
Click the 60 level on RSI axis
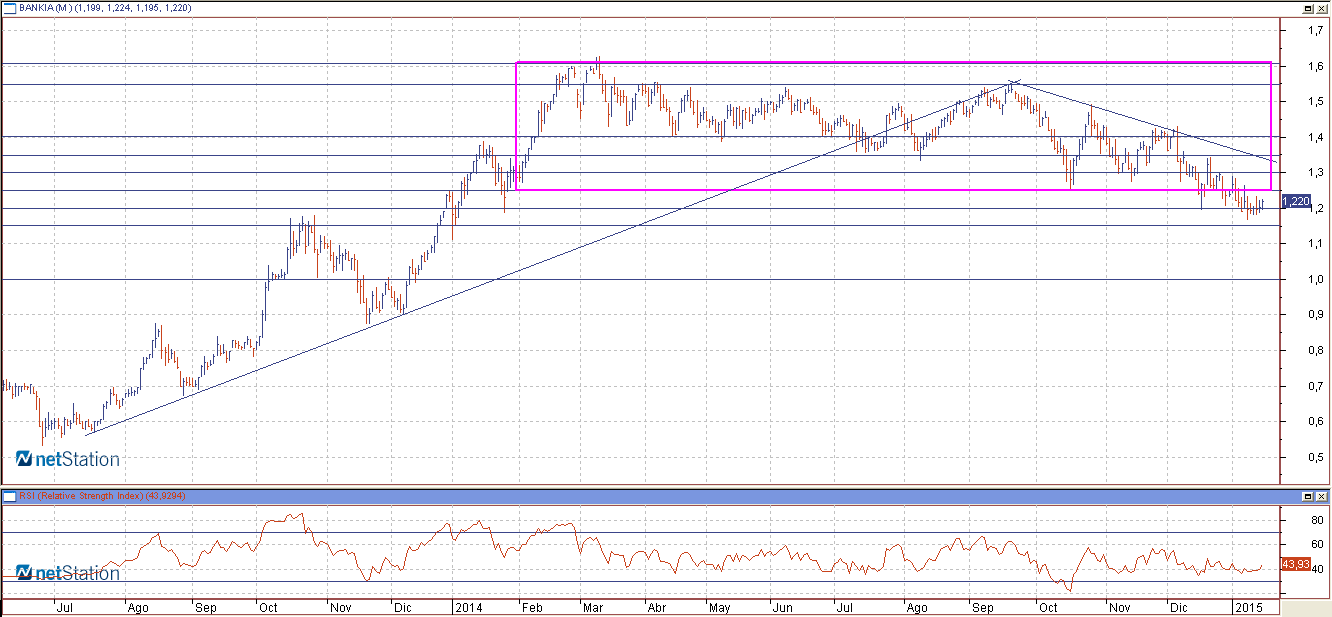click(1317, 545)
